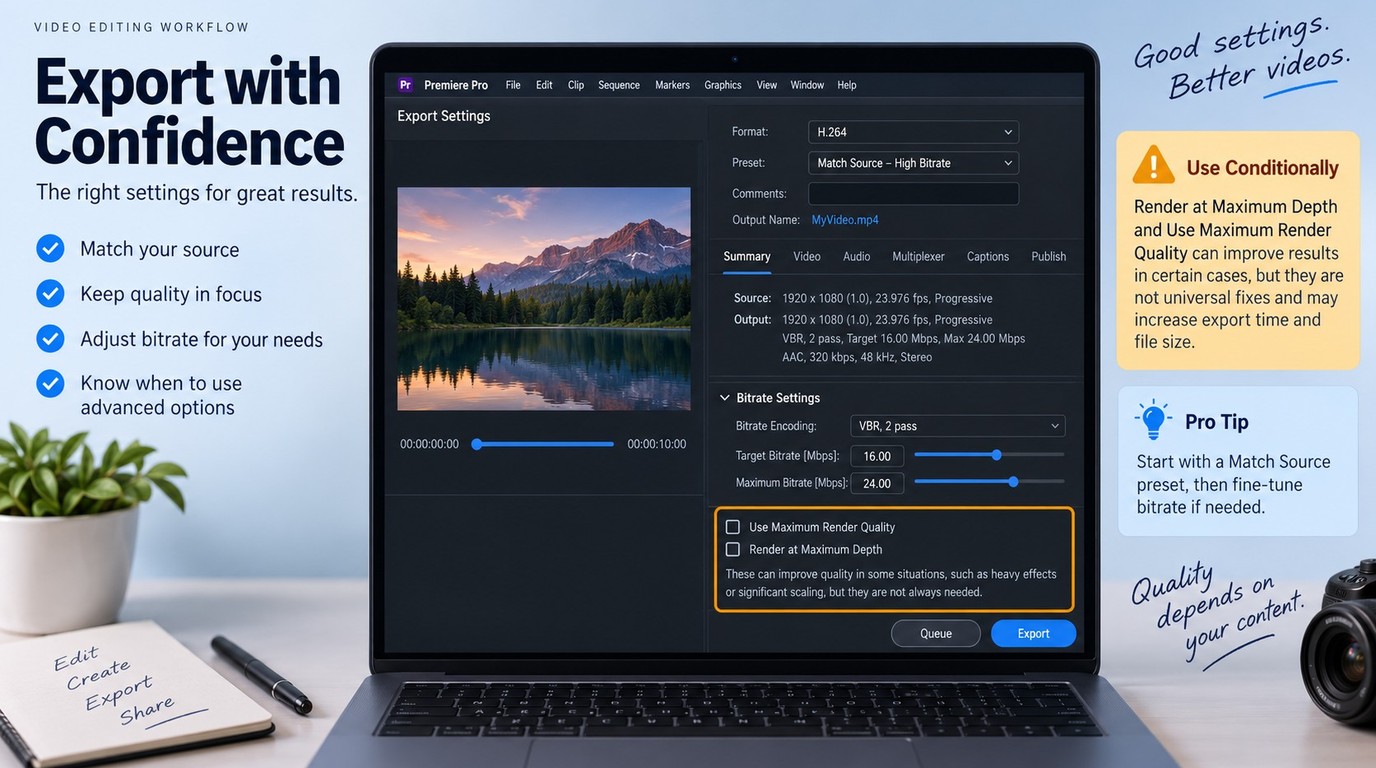Viewport: 1376px width, 768px height.
Task: Enable the Use Maximum Render Quality checkbox
Action: pyautogui.click(x=733, y=527)
